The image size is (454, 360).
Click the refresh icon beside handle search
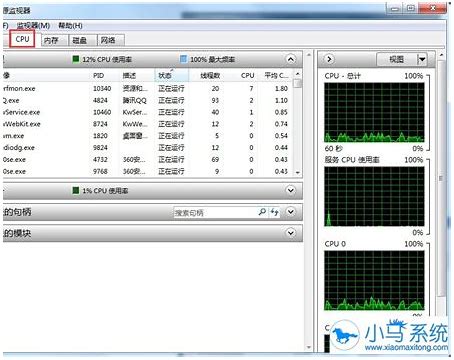click(274, 212)
